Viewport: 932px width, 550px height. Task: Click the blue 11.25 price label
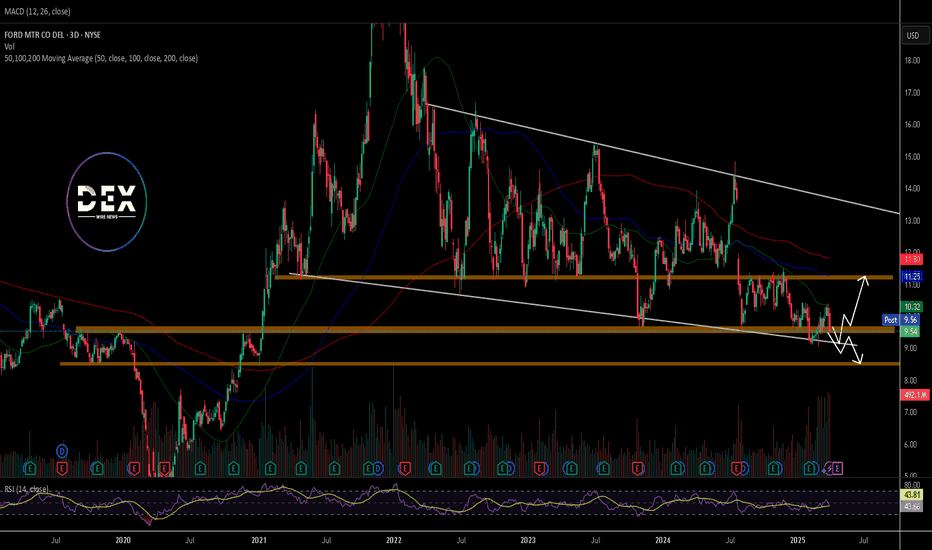[x=912, y=276]
